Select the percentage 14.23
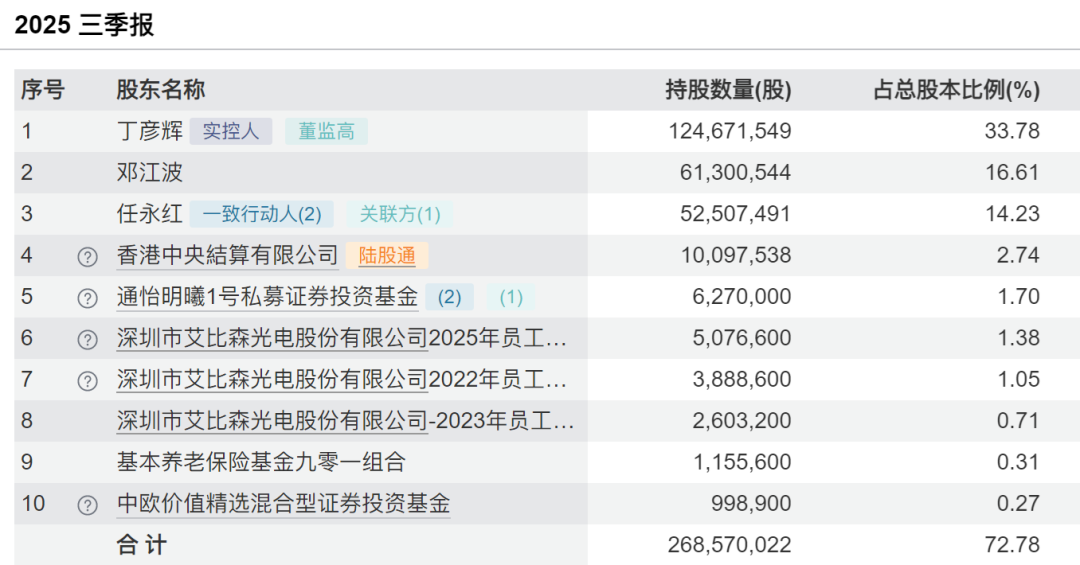Screen dimensions: 1080x565 (1012, 214)
